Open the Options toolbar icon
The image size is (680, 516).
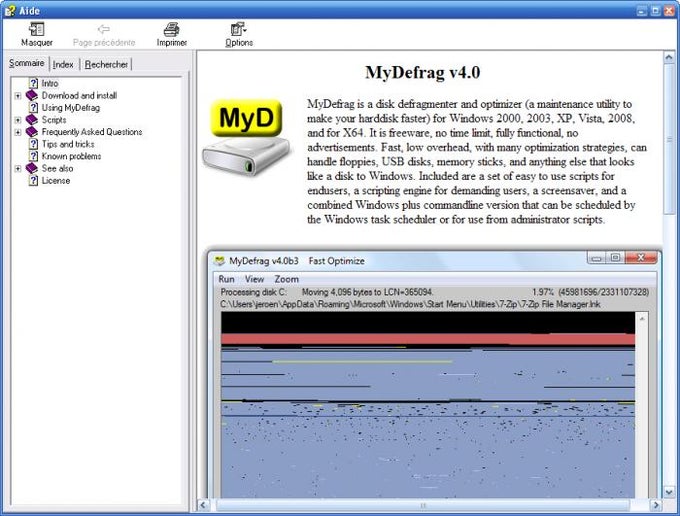239,29
